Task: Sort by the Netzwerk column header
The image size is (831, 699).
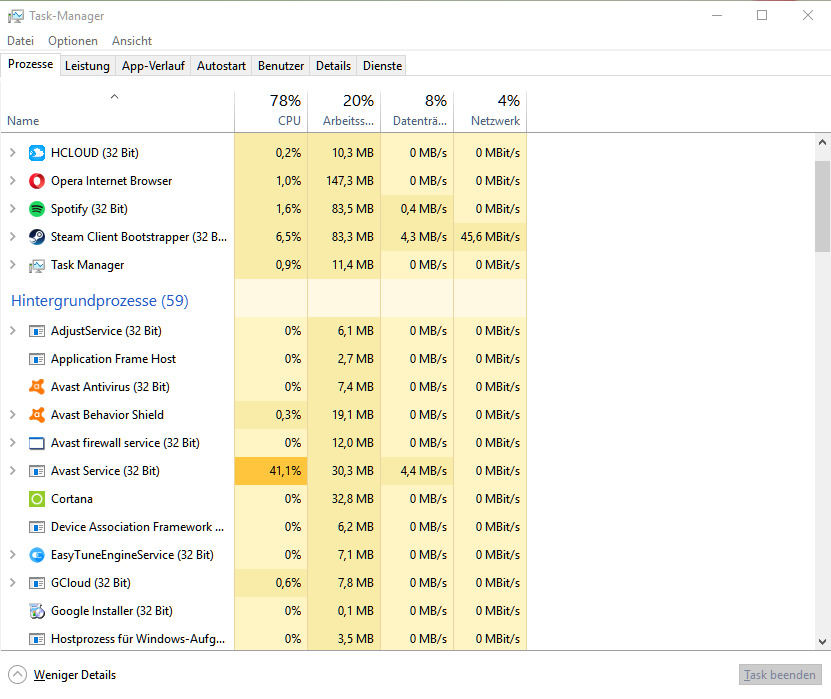Action: click(490, 111)
